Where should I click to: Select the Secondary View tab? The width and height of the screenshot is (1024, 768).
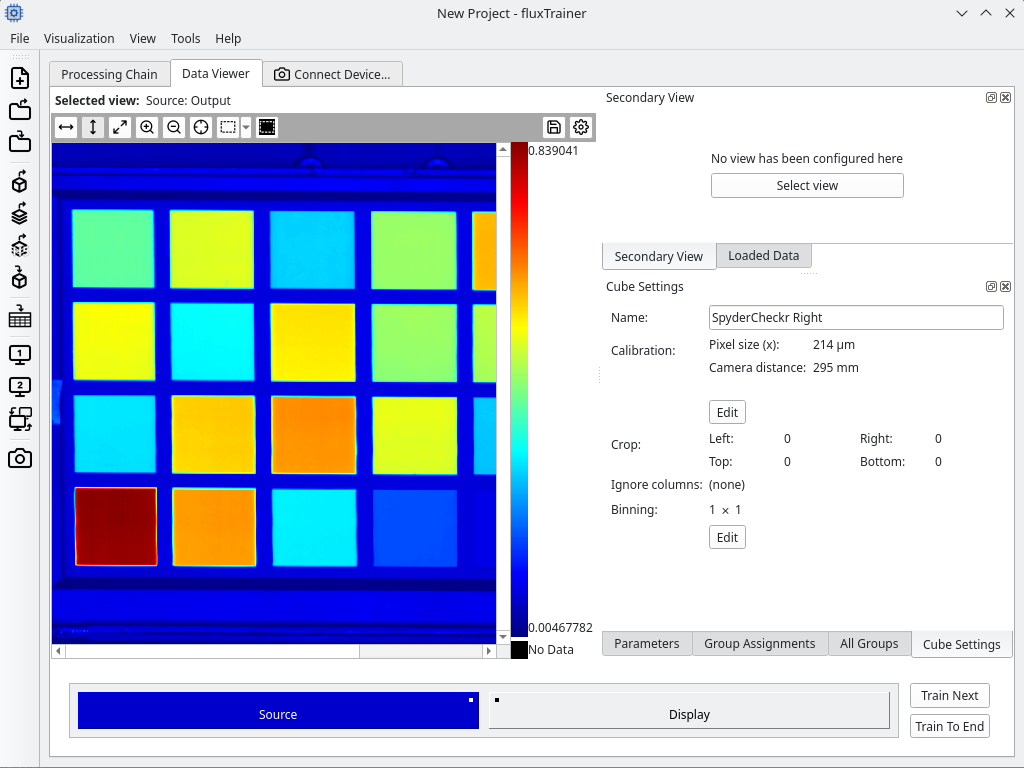658,257
